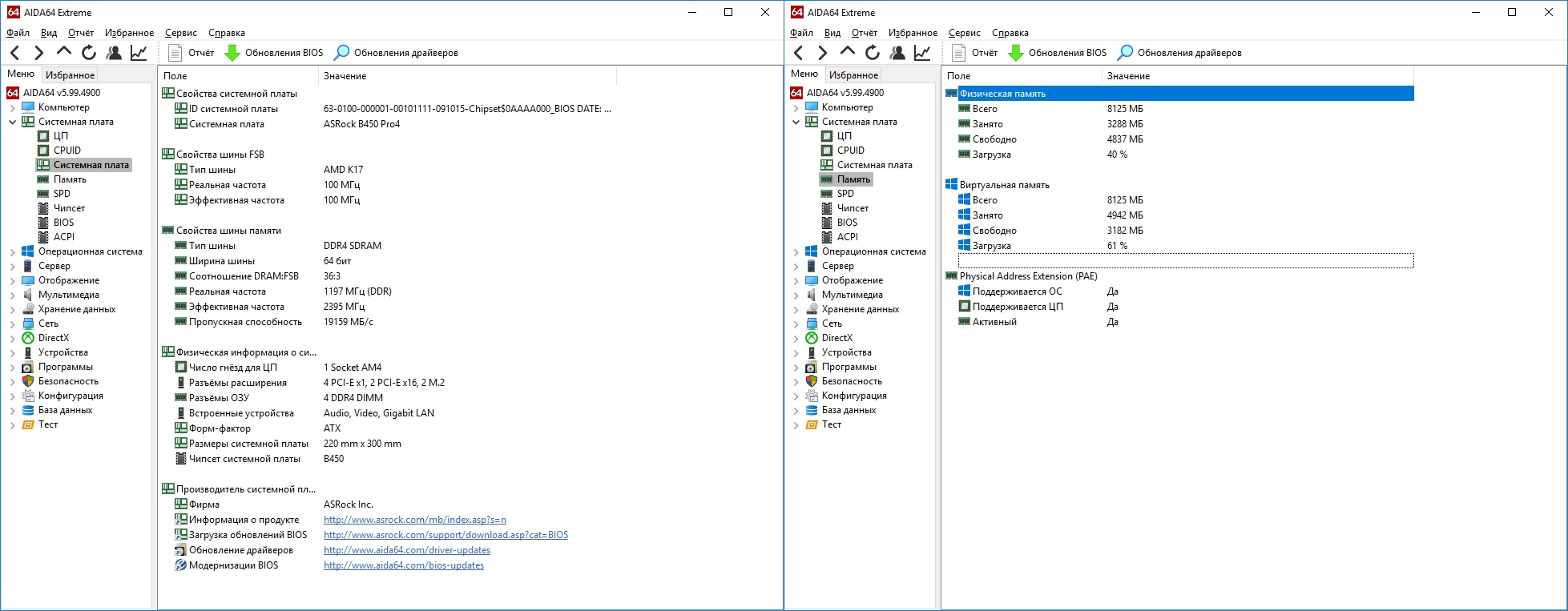This screenshot has width=1568, height=611.
Task: Expand Мультимедиа node in right window
Action: [796, 295]
